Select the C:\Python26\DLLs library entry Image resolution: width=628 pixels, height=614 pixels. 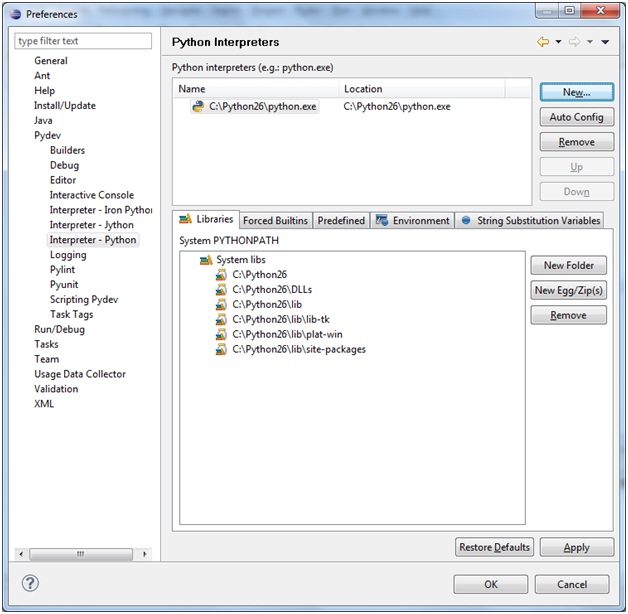coord(259,290)
